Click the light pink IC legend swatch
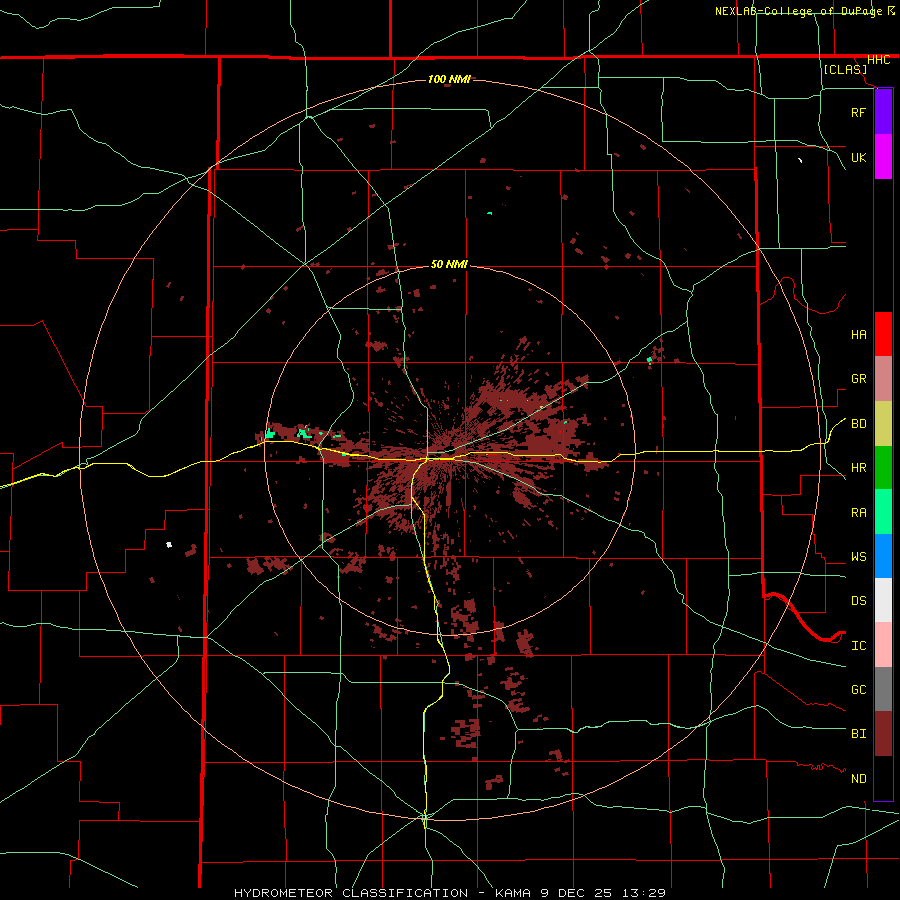Image resolution: width=900 pixels, height=900 pixels. tap(883, 645)
